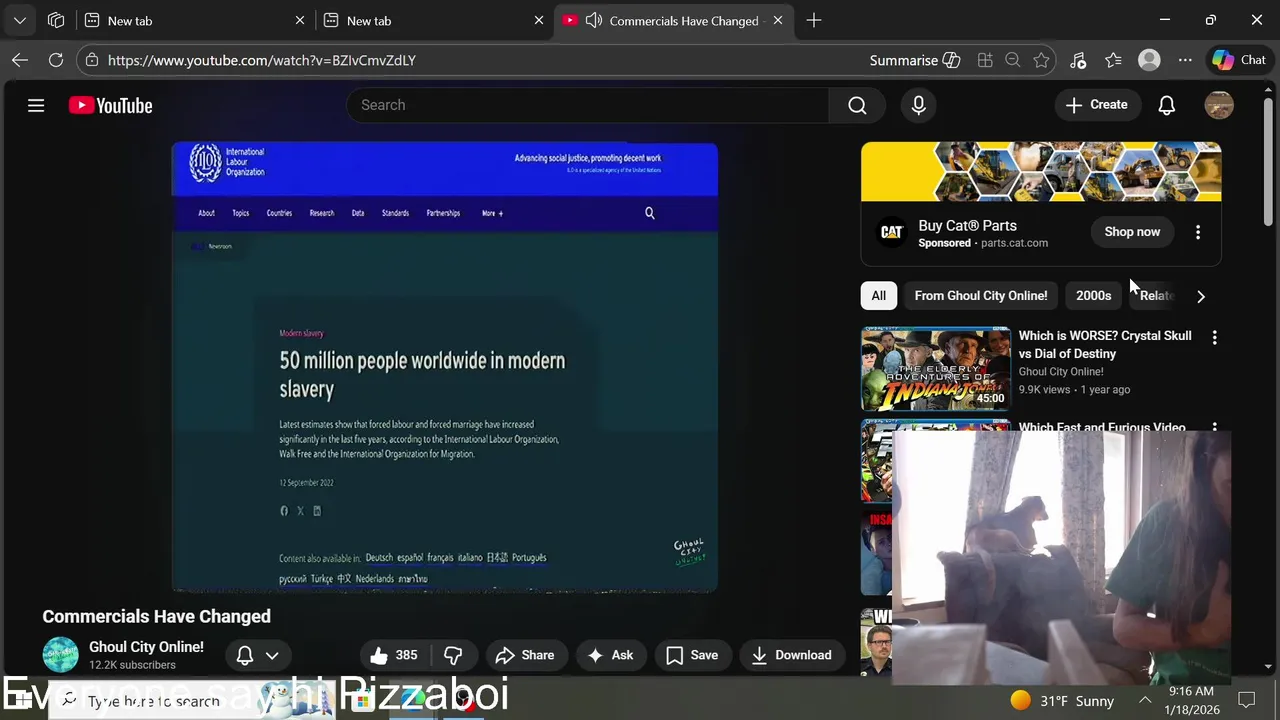Open the favorites list icon
The height and width of the screenshot is (720, 1280).
1113,60
